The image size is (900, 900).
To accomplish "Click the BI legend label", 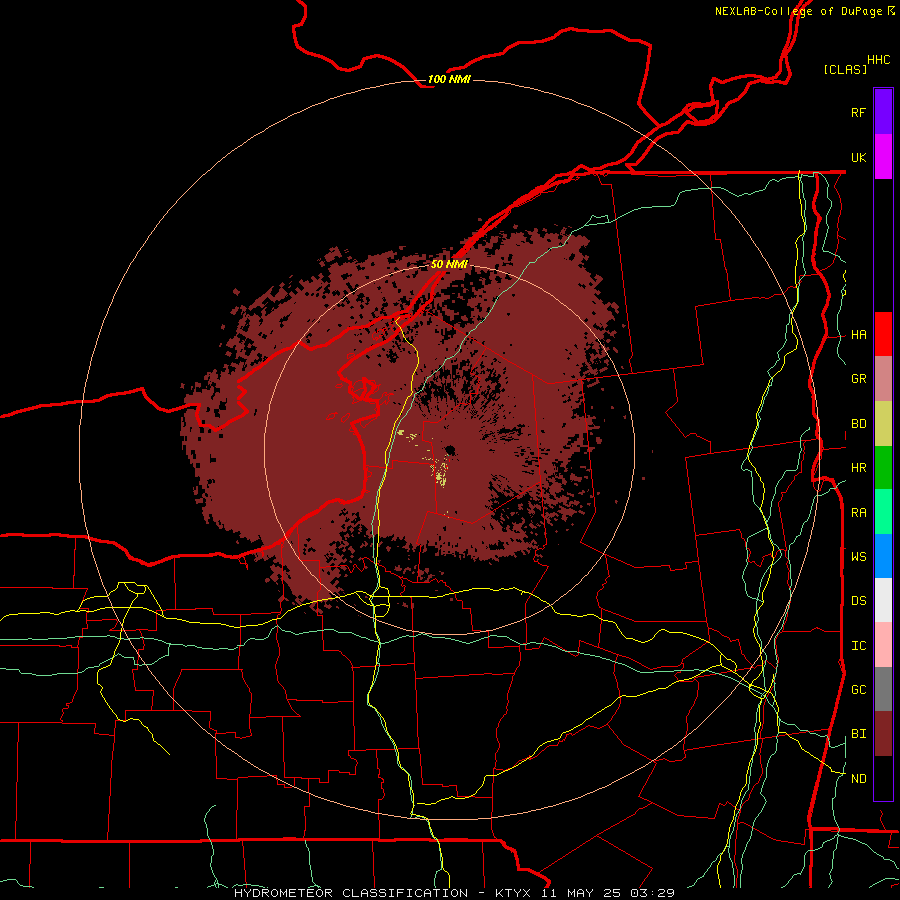I will point(858,734).
